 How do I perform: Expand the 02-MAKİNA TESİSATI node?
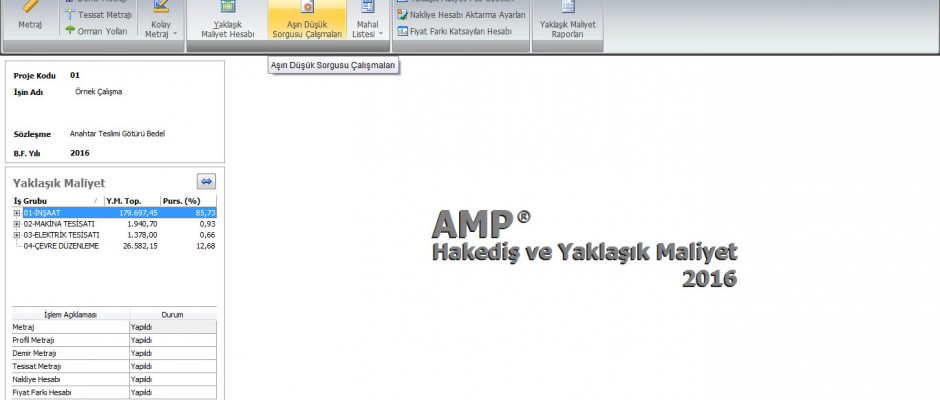16,224
